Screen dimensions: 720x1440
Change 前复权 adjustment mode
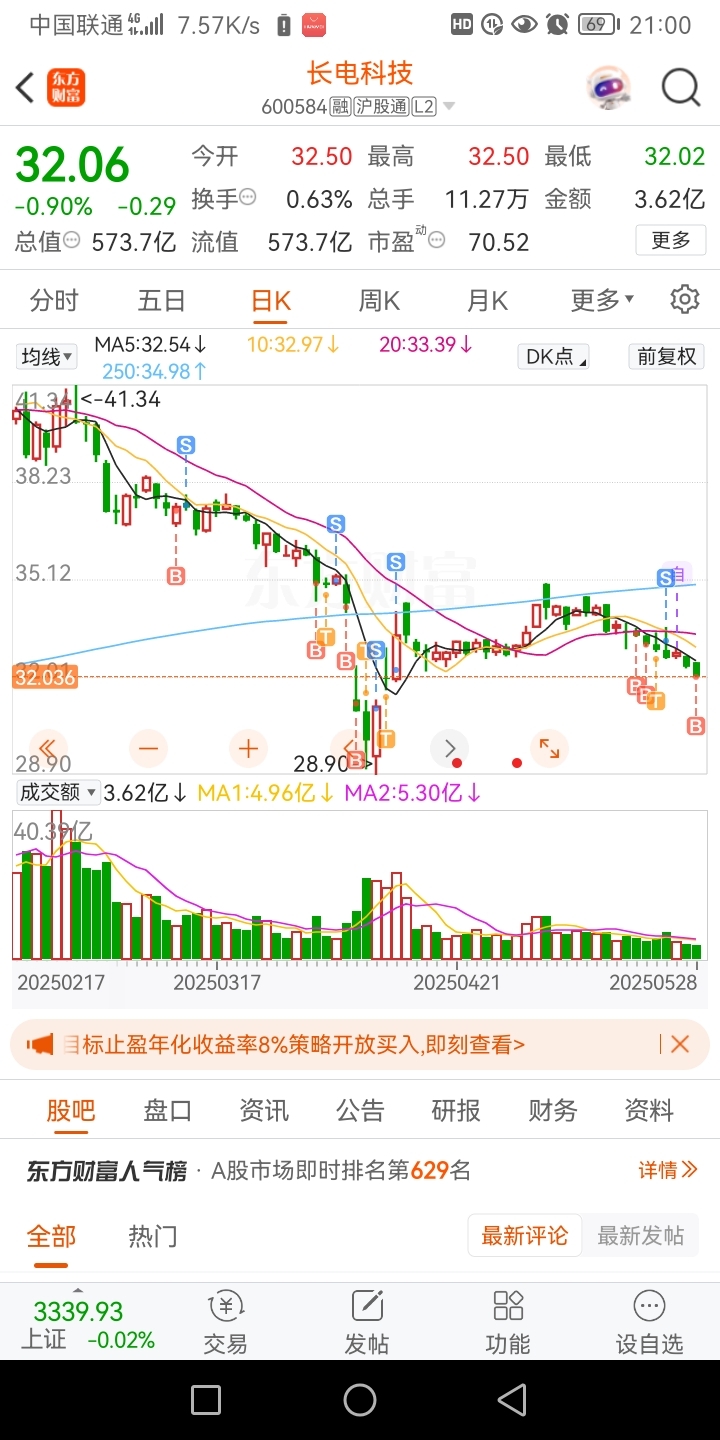pyautogui.click(x=667, y=357)
